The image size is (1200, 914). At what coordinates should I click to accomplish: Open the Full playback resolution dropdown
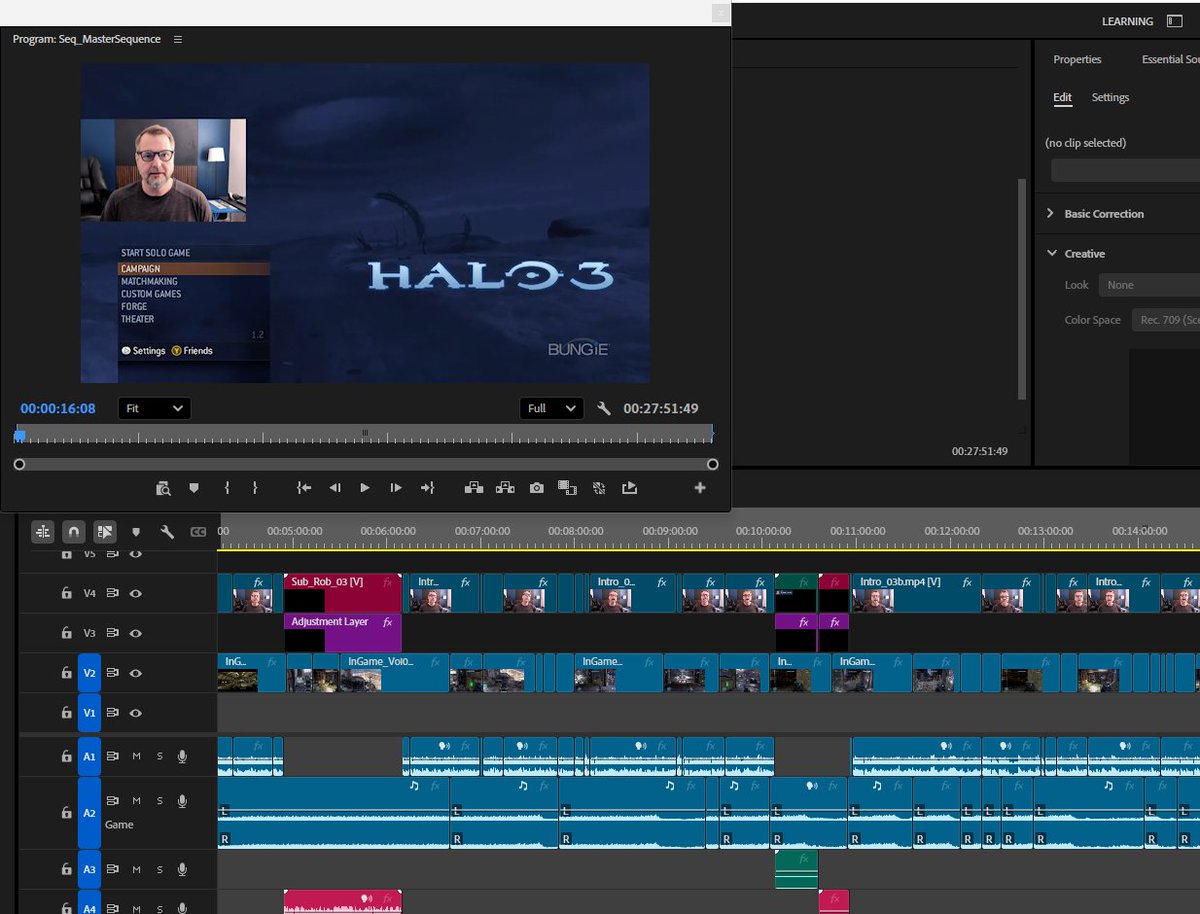click(x=551, y=408)
